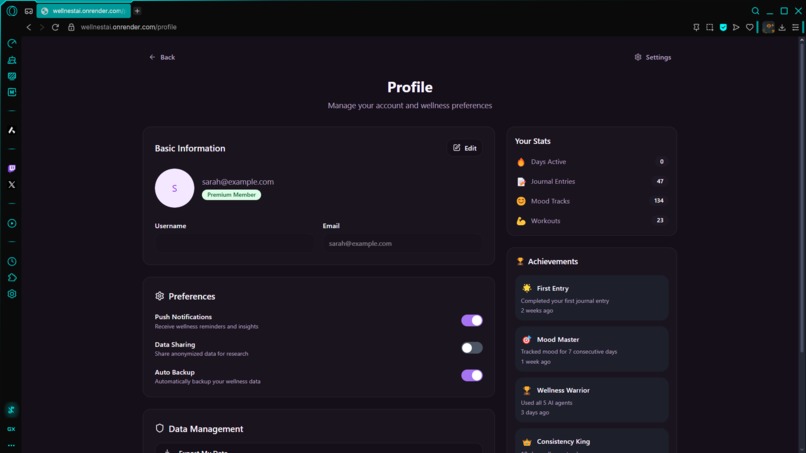Open the downloads toolbar icon
806x453 pixels.
782,27
